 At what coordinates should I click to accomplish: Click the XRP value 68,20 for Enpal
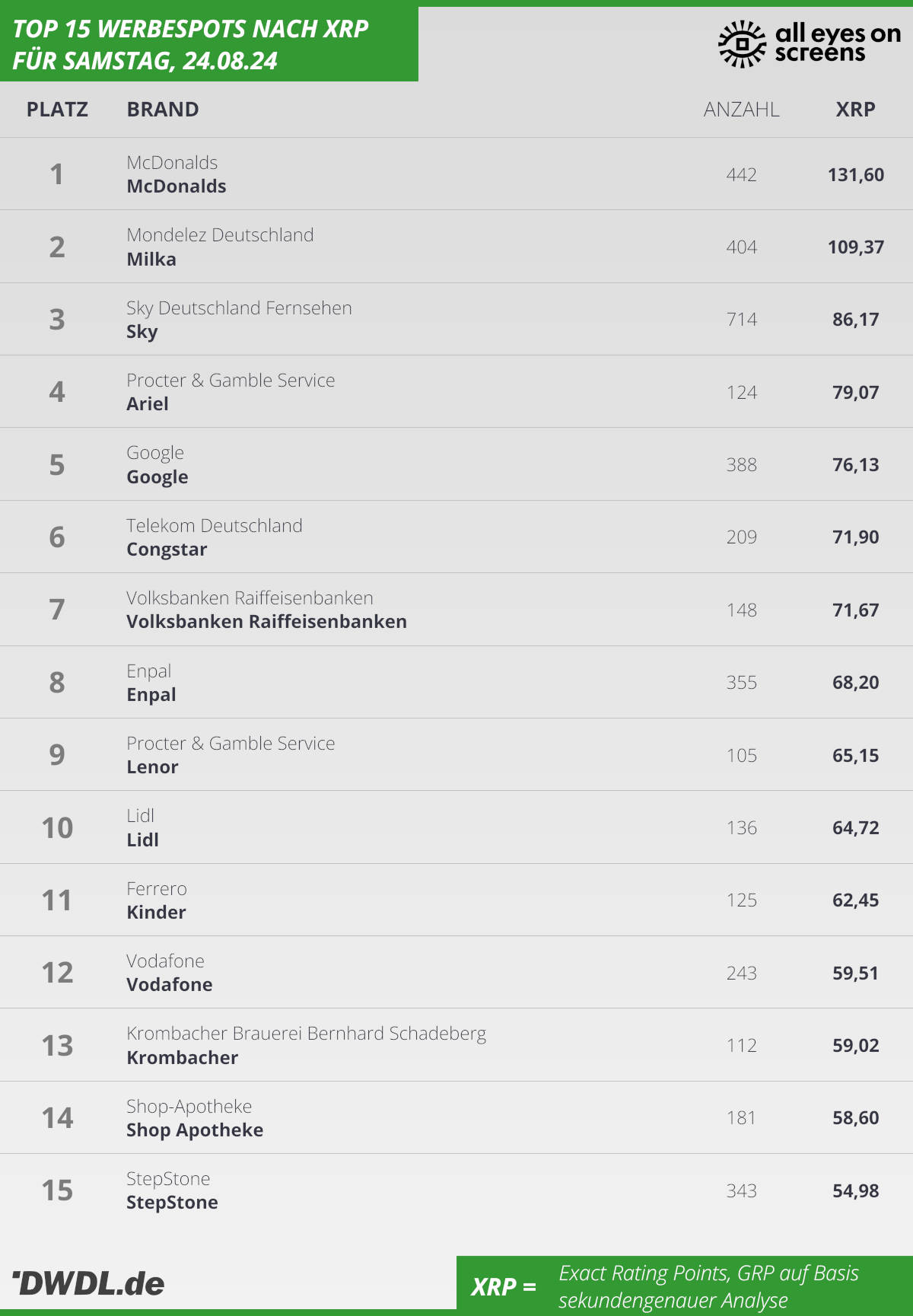click(855, 682)
